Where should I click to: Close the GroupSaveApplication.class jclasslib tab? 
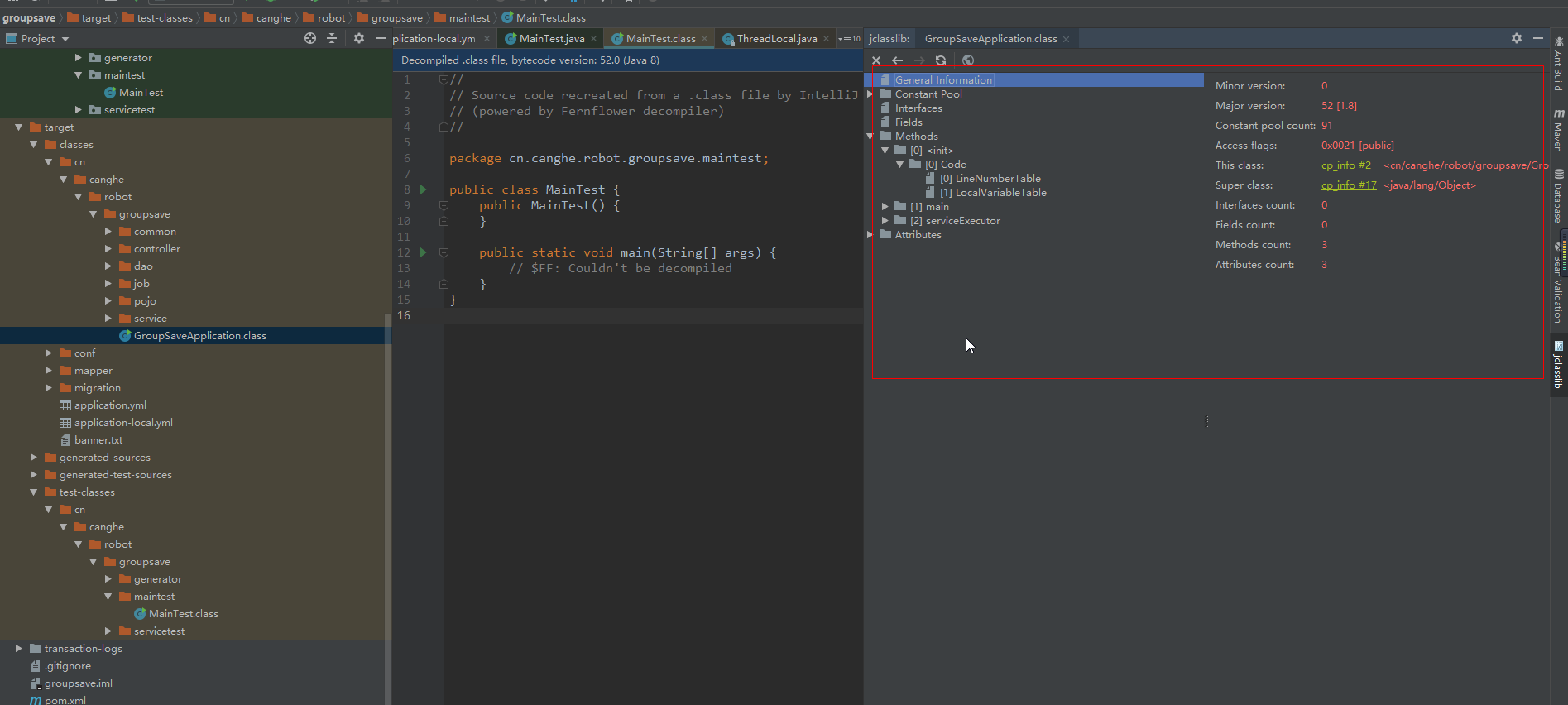click(1067, 39)
